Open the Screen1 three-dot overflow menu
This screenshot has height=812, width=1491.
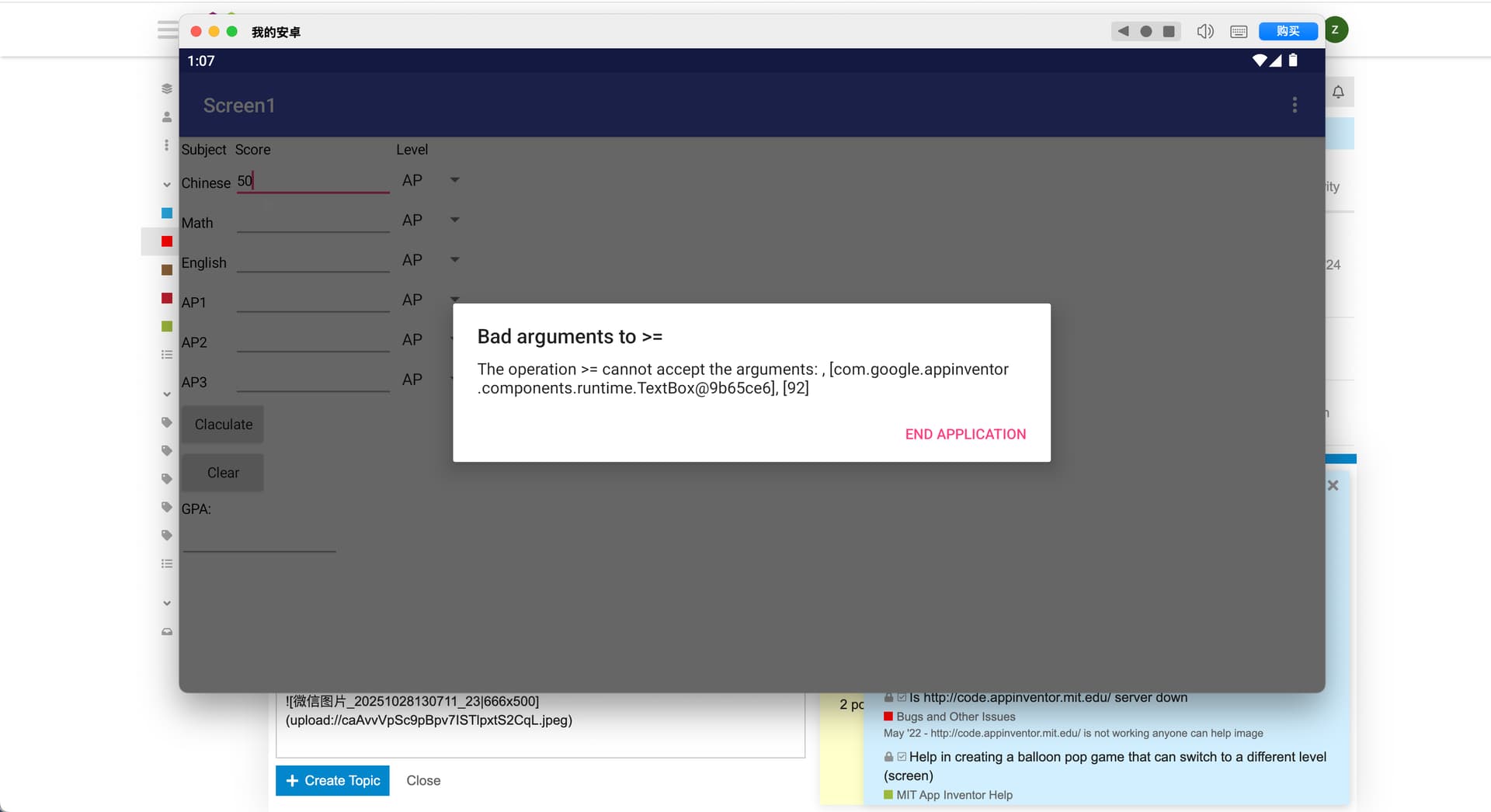click(x=1295, y=105)
